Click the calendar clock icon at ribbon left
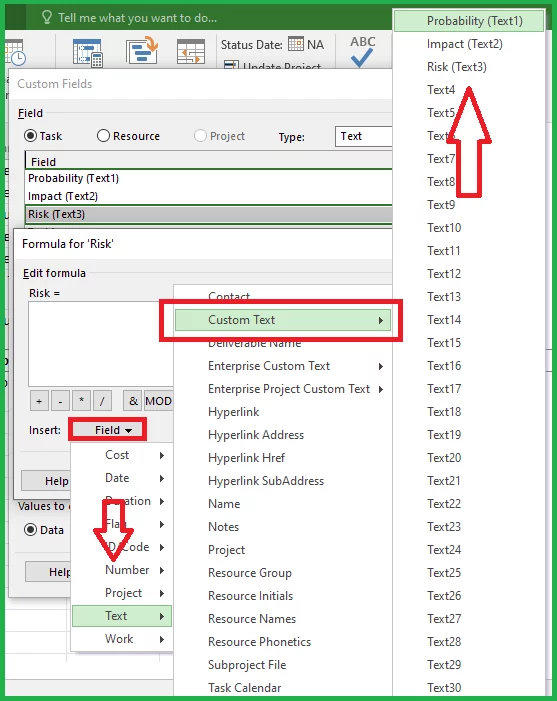 (x=16, y=53)
